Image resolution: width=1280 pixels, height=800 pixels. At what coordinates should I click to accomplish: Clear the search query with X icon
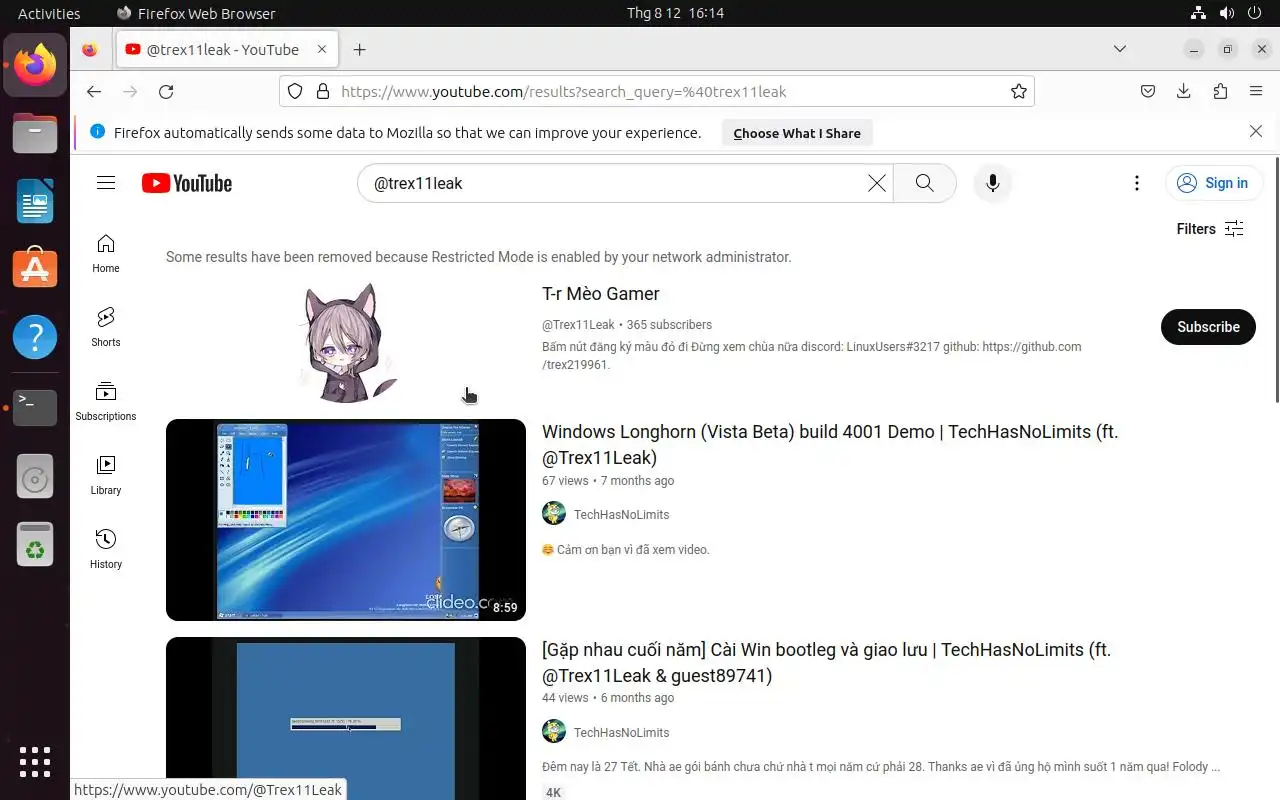(x=876, y=183)
